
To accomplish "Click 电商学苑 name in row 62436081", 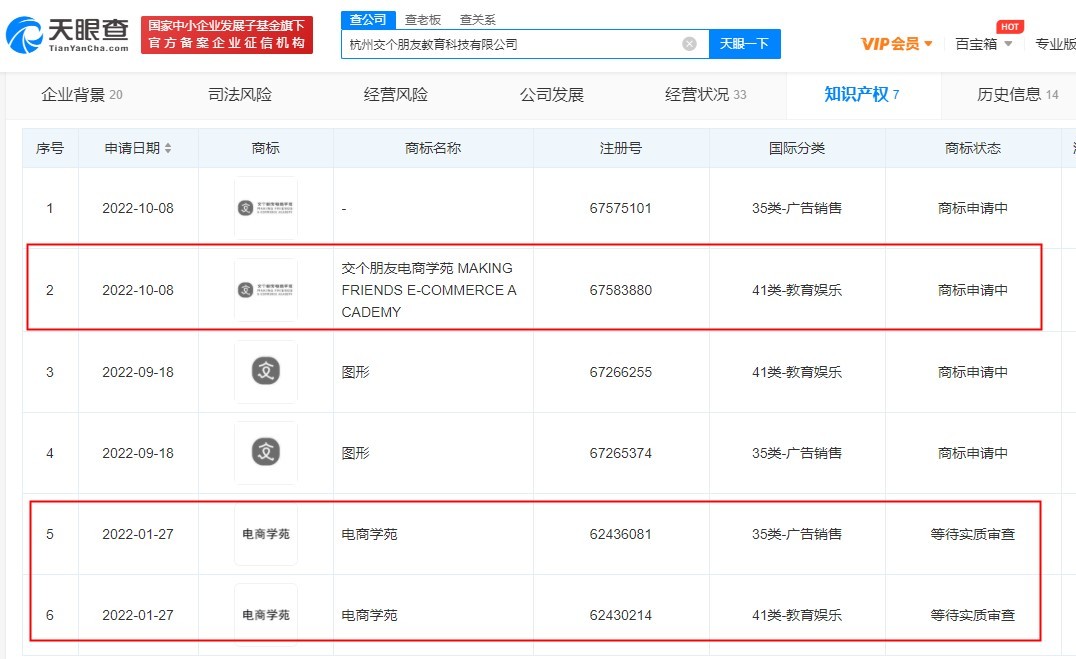I will pos(369,534).
